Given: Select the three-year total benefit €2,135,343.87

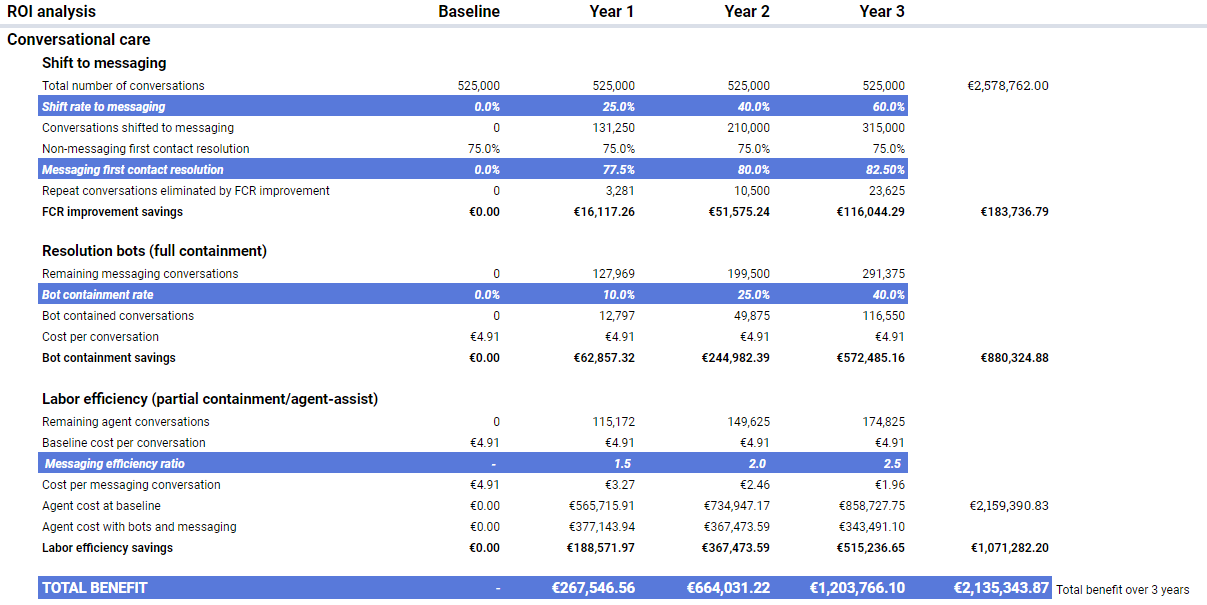Looking at the screenshot, I should [x=1001, y=588].
